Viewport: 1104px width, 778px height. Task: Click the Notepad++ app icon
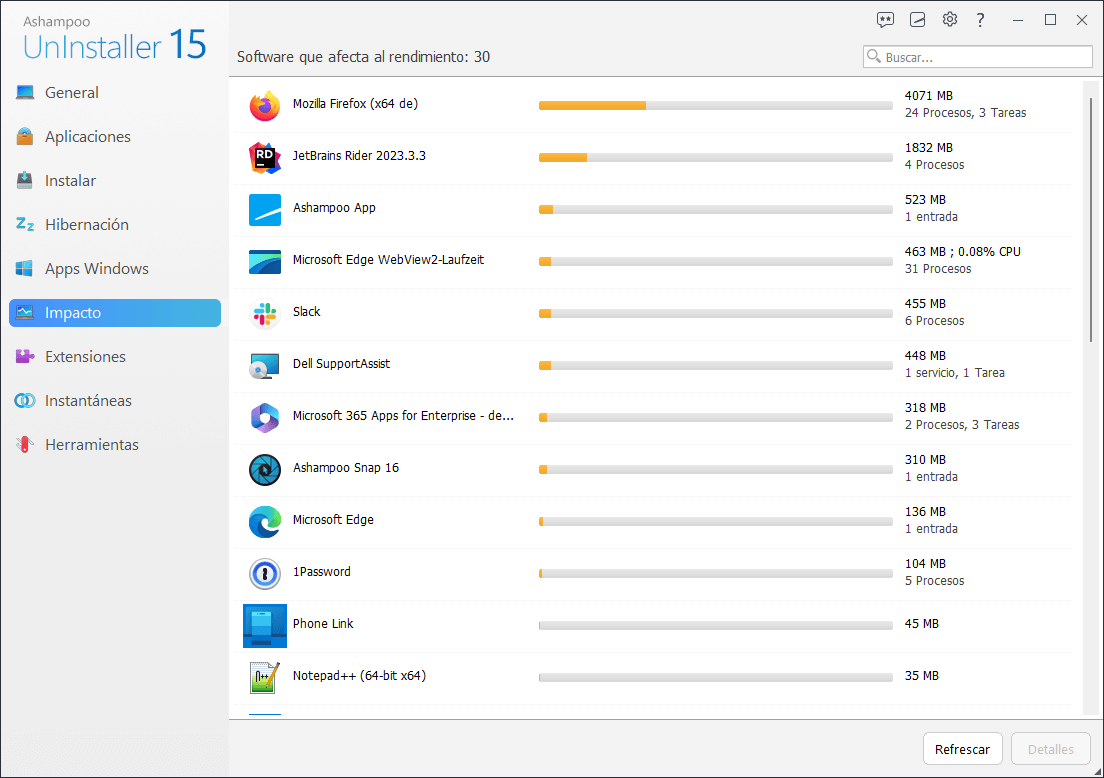point(265,678)
